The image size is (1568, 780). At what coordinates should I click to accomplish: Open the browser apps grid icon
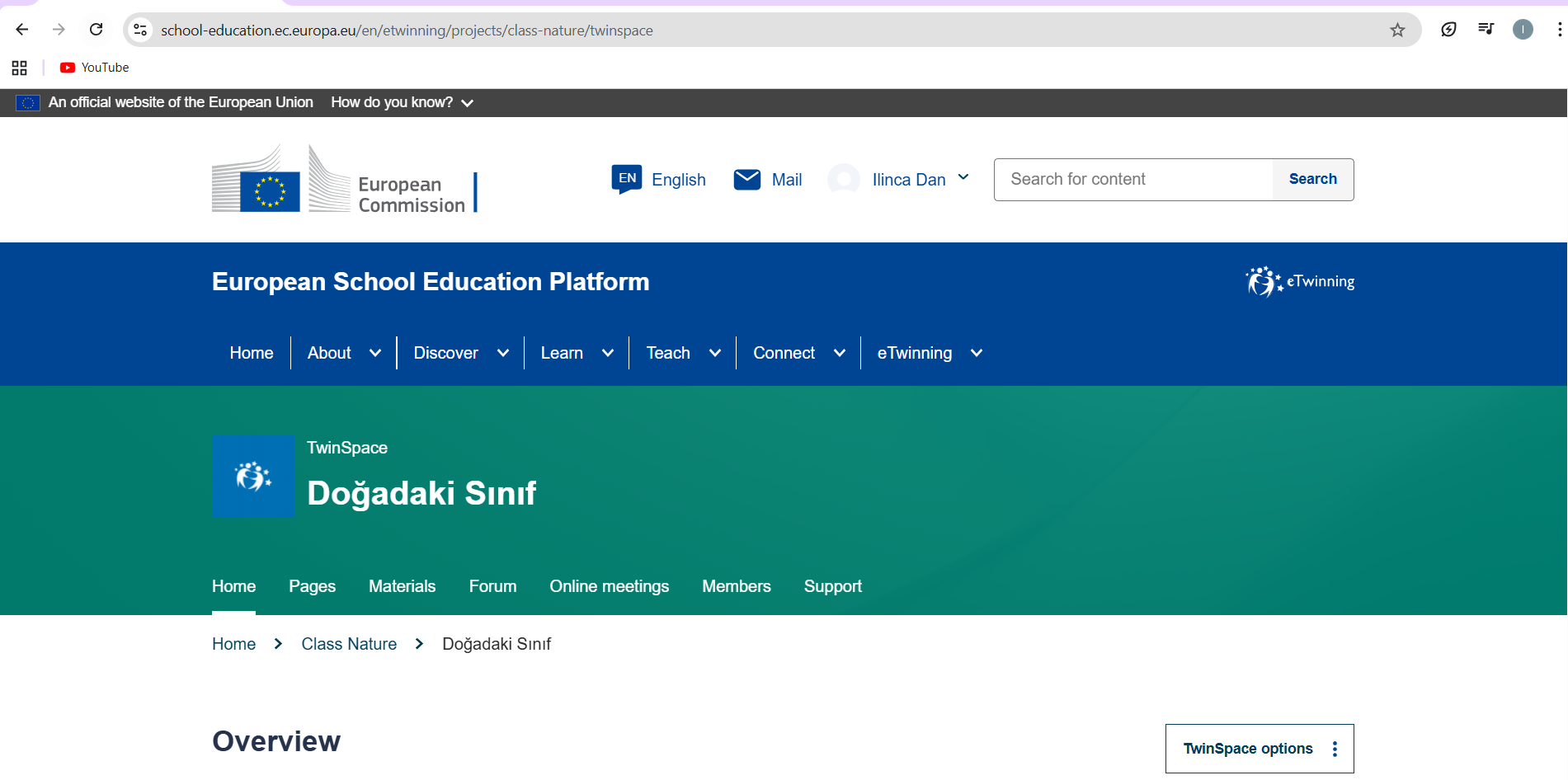tap(20, 68)
